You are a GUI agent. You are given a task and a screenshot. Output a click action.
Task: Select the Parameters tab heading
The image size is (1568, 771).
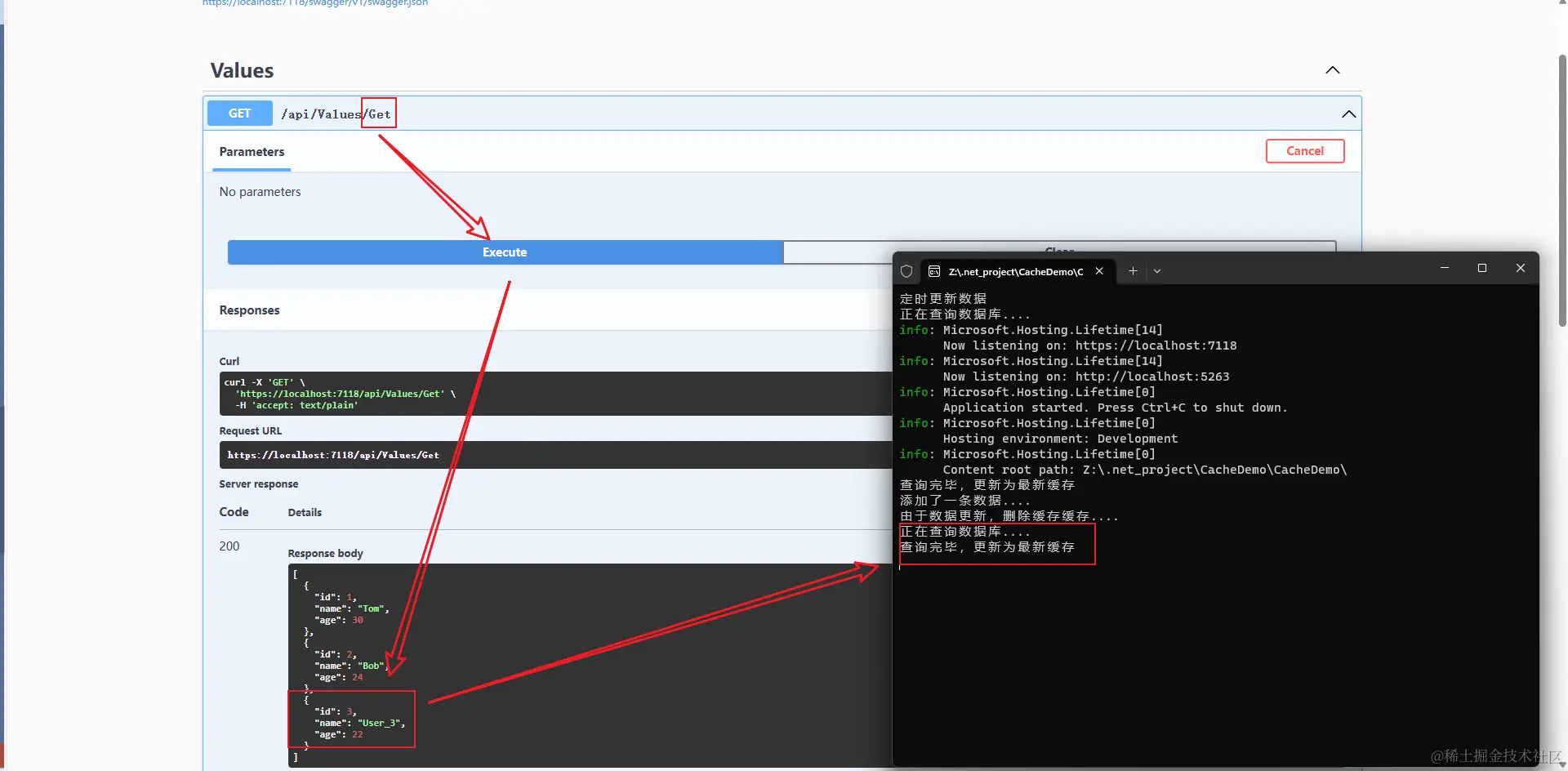point(252,152)
